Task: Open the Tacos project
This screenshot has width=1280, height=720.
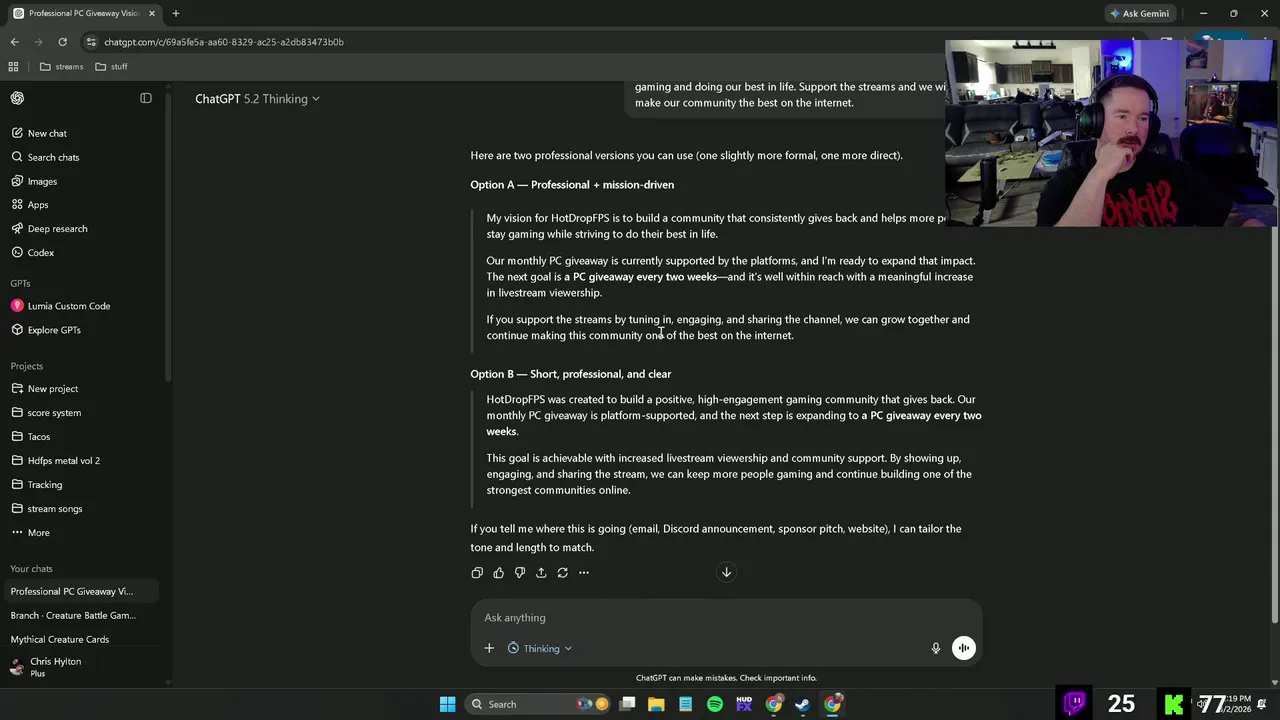Action: [31, 437]
